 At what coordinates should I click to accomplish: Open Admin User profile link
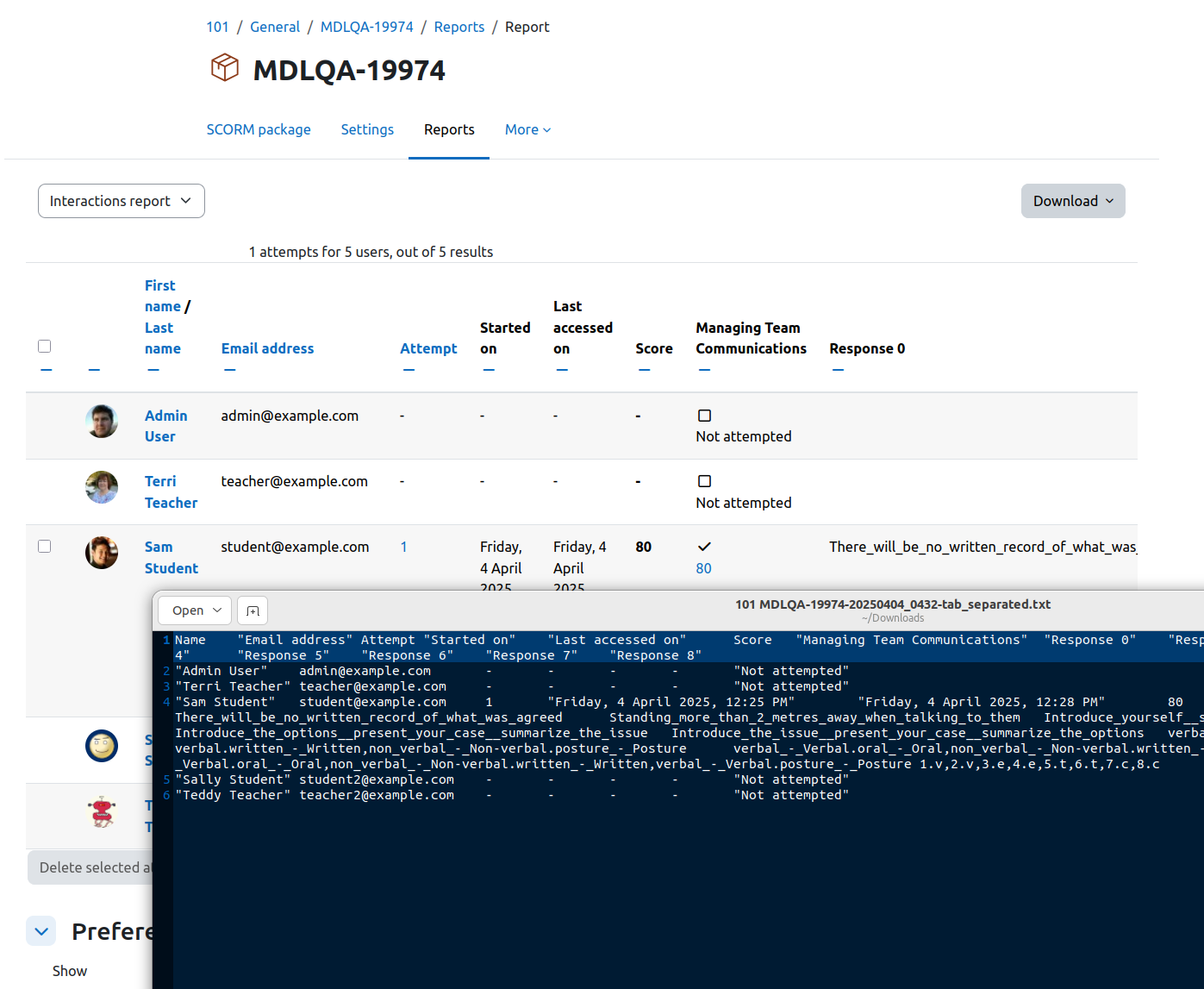165,426
